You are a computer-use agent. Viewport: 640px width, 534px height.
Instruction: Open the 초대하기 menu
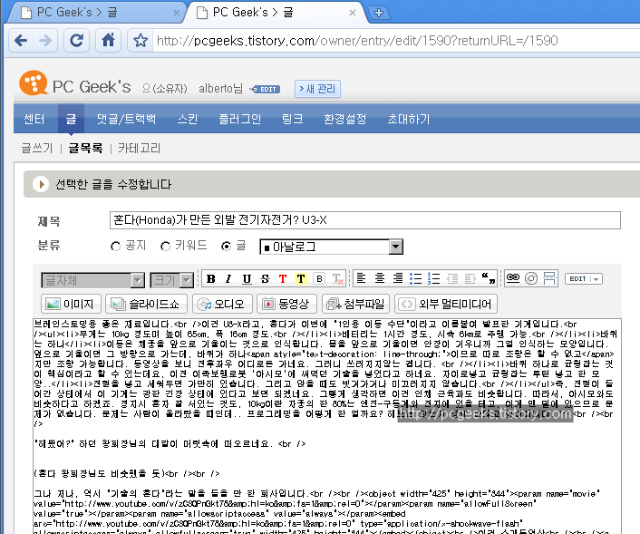click(x=409, y=119)
